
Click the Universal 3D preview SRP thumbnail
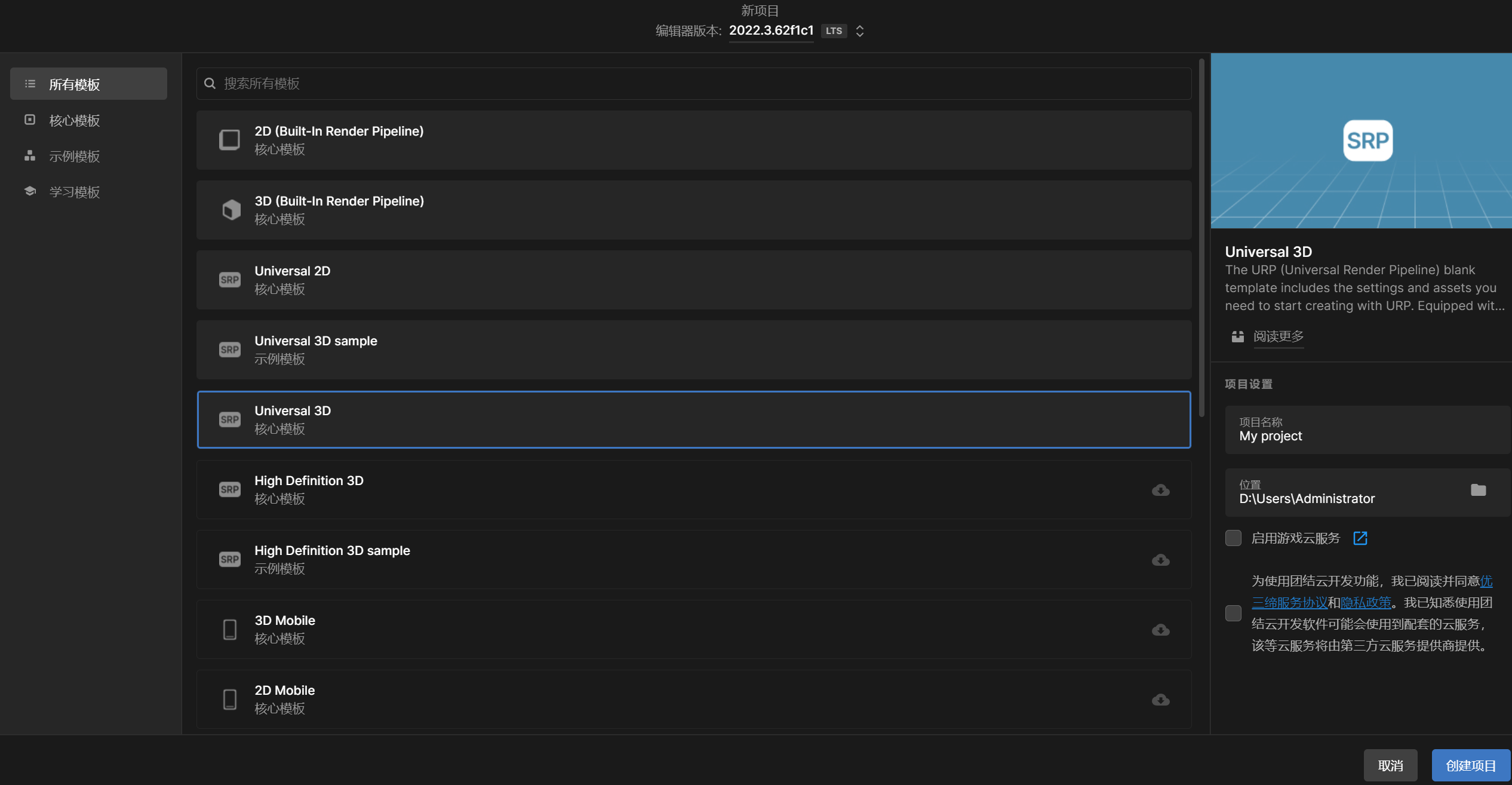point(1367,140)
